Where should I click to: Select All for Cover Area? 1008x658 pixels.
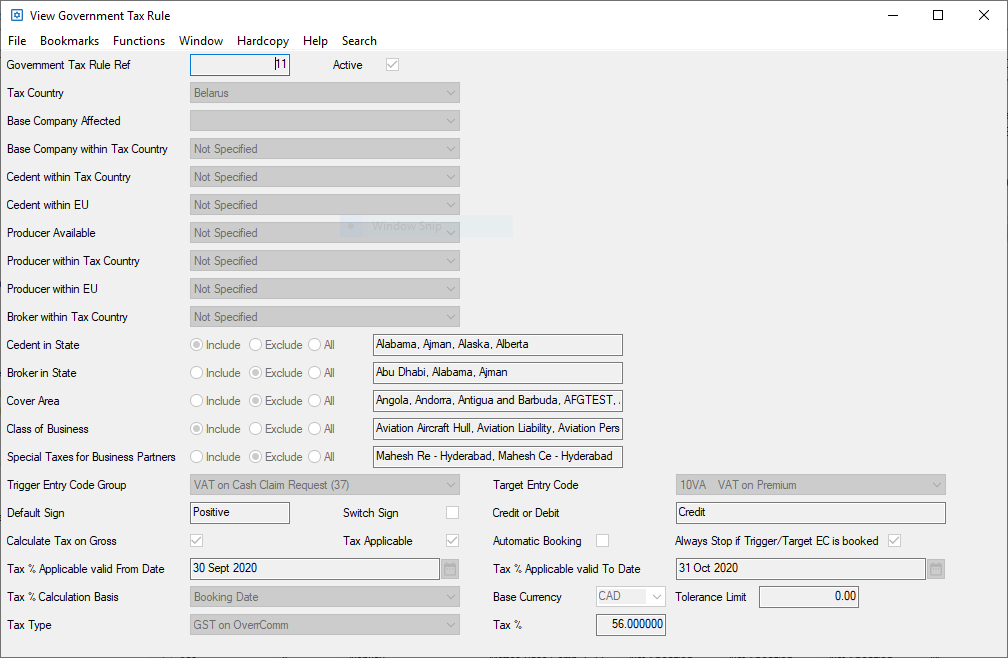pos(315,401)
